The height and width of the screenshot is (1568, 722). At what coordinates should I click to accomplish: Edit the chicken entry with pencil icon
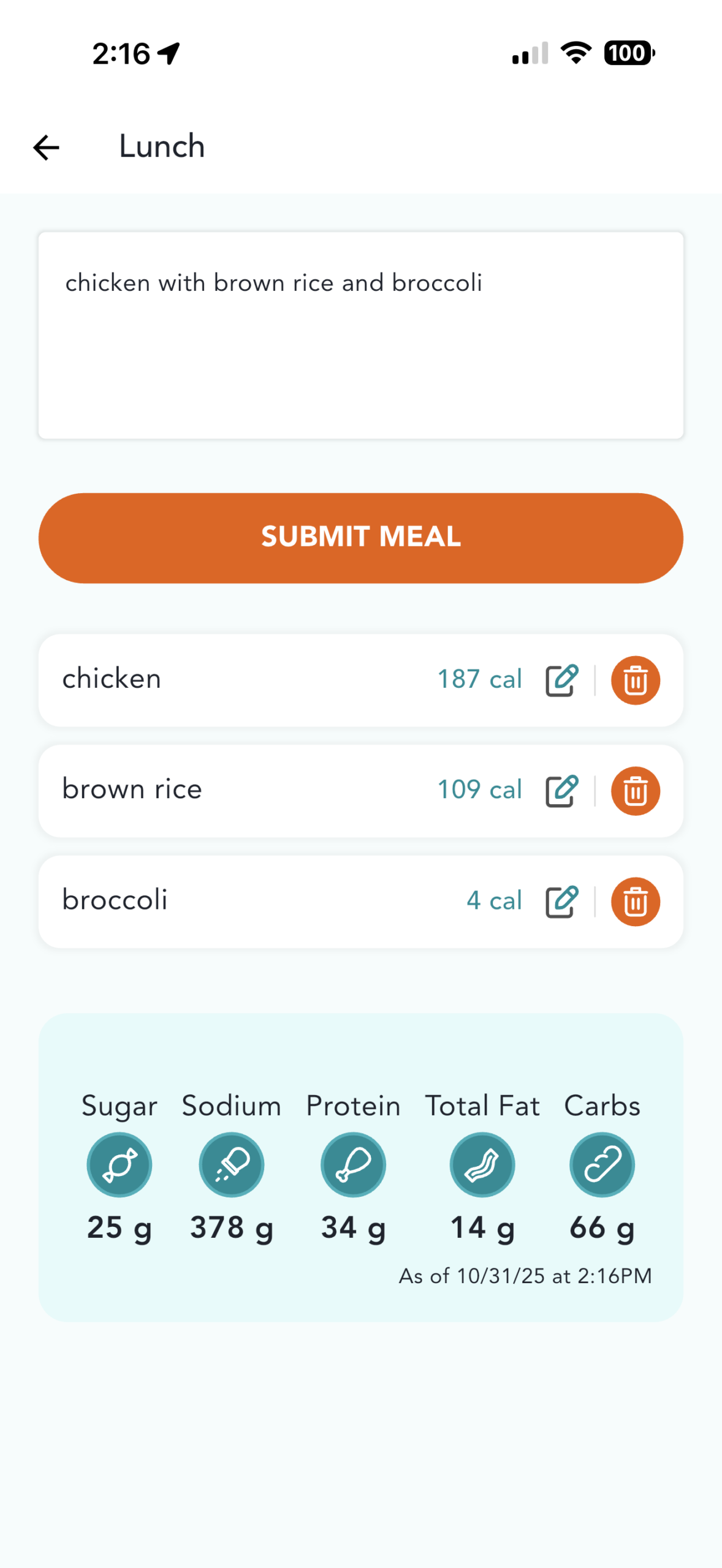(x=561, y=680)
